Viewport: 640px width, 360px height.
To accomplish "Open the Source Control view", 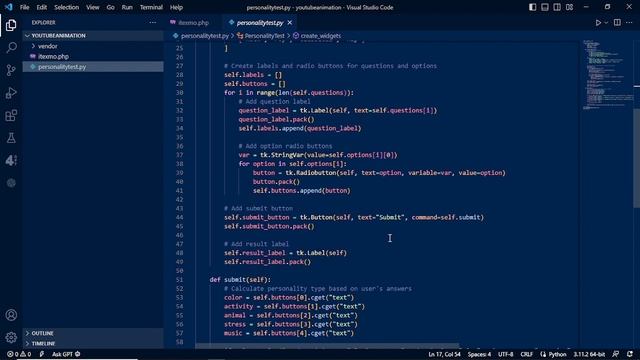I will (11, 70).
